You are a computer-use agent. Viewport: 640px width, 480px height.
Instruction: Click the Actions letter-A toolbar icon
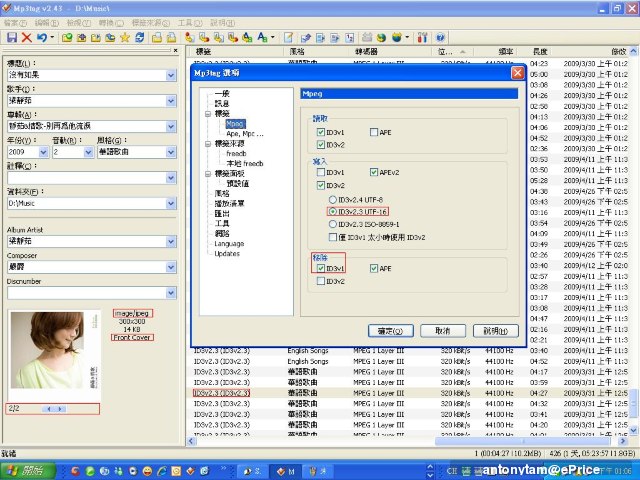262,38
